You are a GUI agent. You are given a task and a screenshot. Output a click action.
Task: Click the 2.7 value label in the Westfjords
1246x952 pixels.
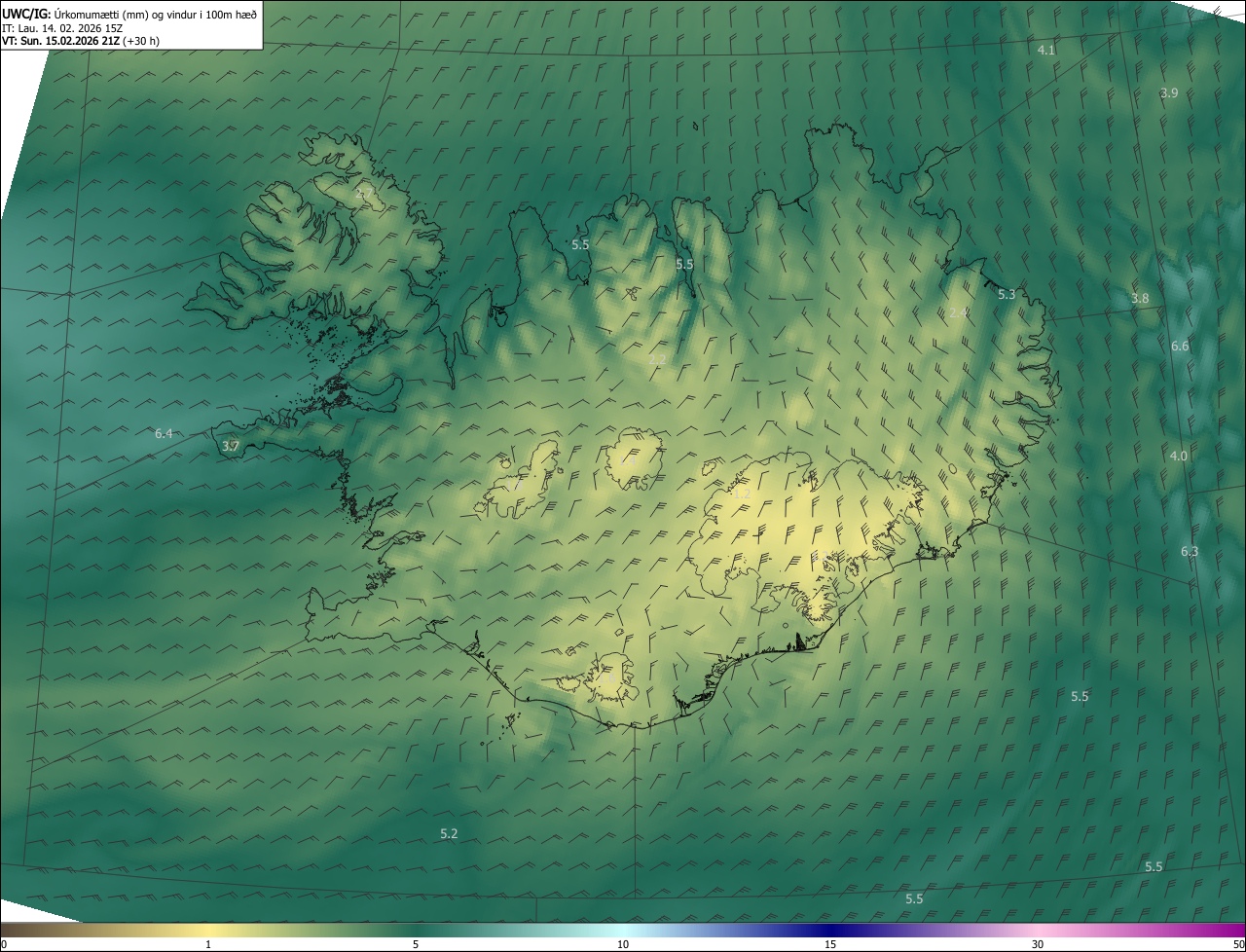pos(363,195)
